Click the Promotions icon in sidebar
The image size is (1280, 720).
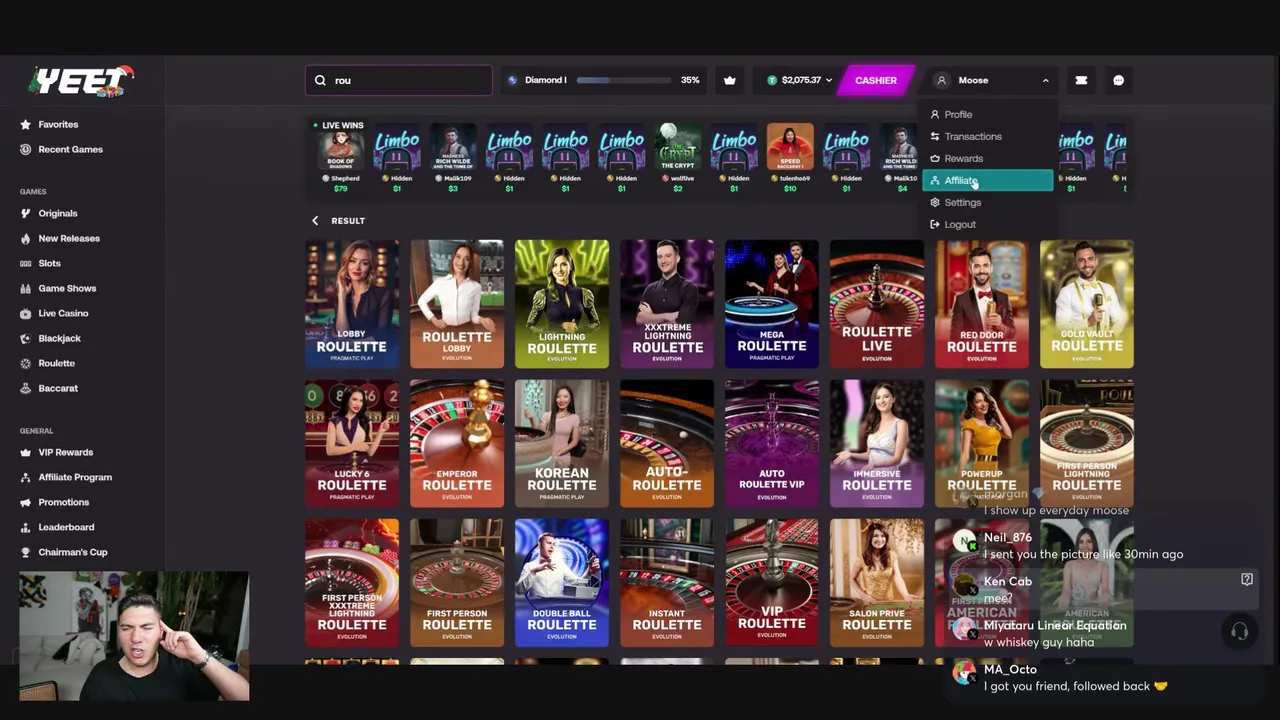[x=26, y=502]
